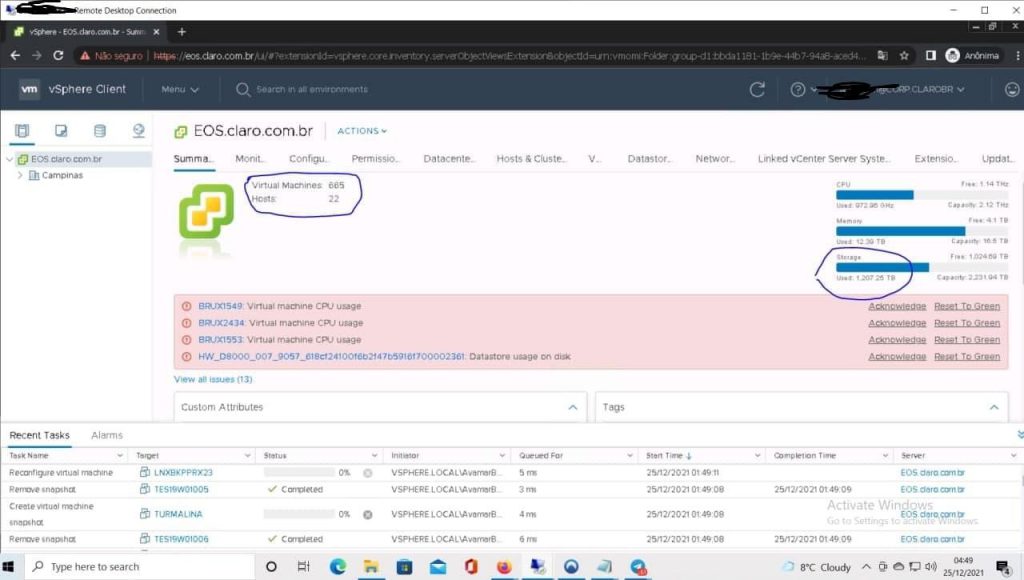Screen dimensions: 1024x580
Task: Open the Task Name column filter dropdown
Action: click(x=120, y=456)
